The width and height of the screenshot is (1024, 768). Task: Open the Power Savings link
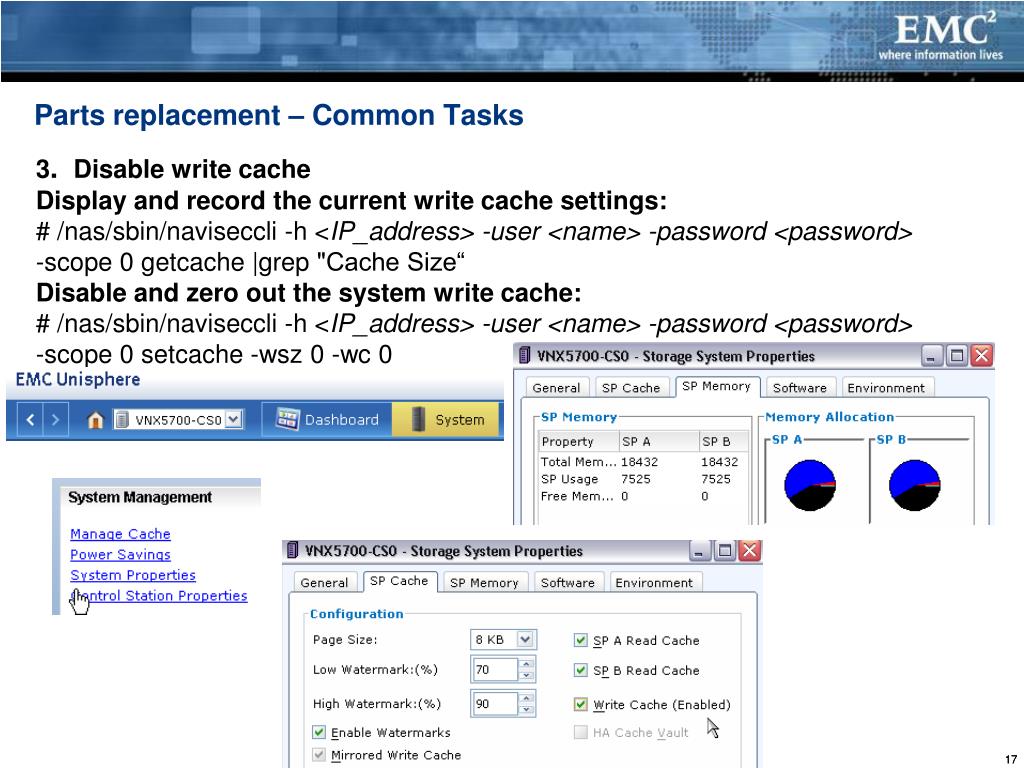[120, 554]
